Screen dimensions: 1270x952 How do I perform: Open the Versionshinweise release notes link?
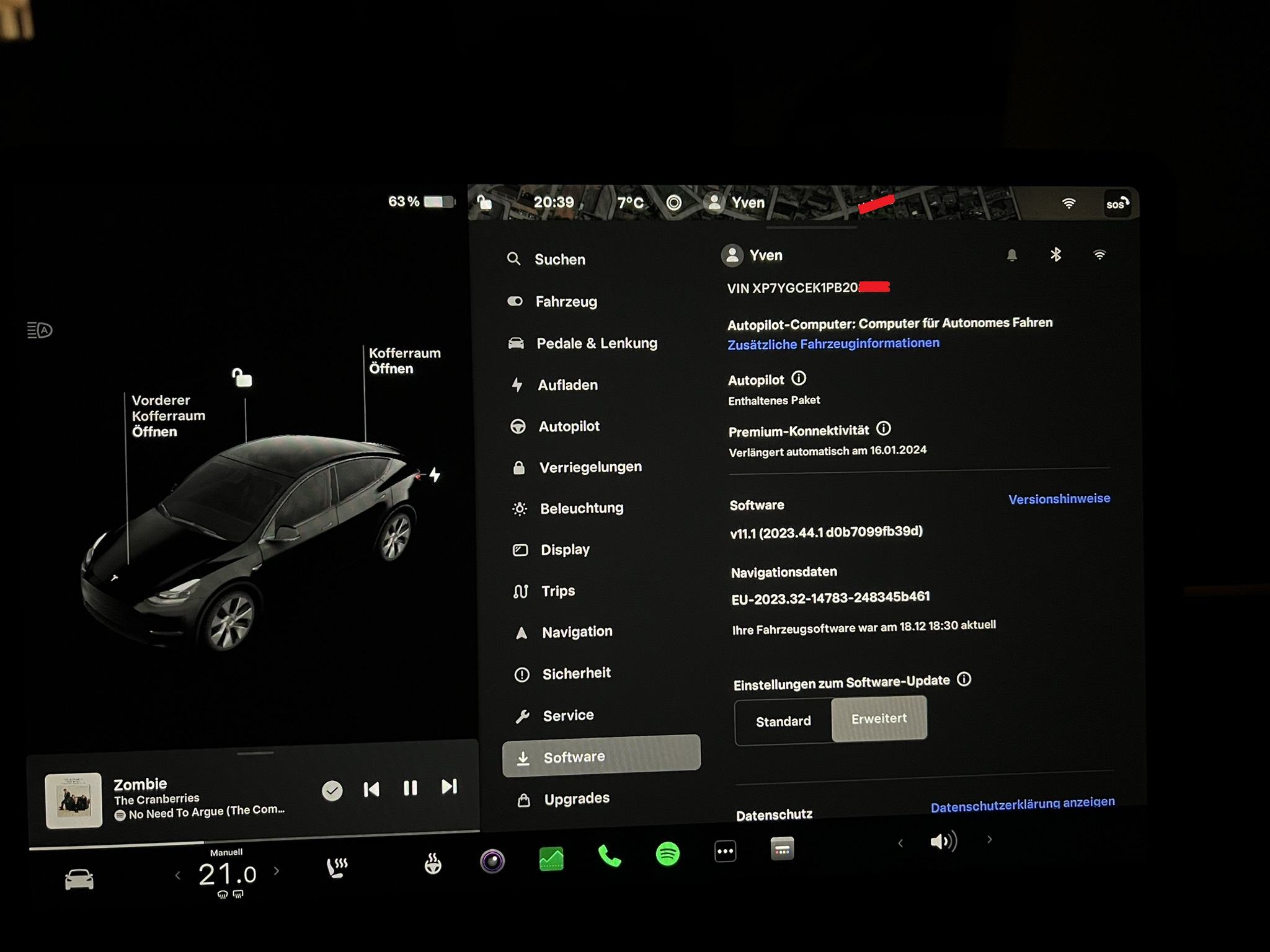(1059, 499)
